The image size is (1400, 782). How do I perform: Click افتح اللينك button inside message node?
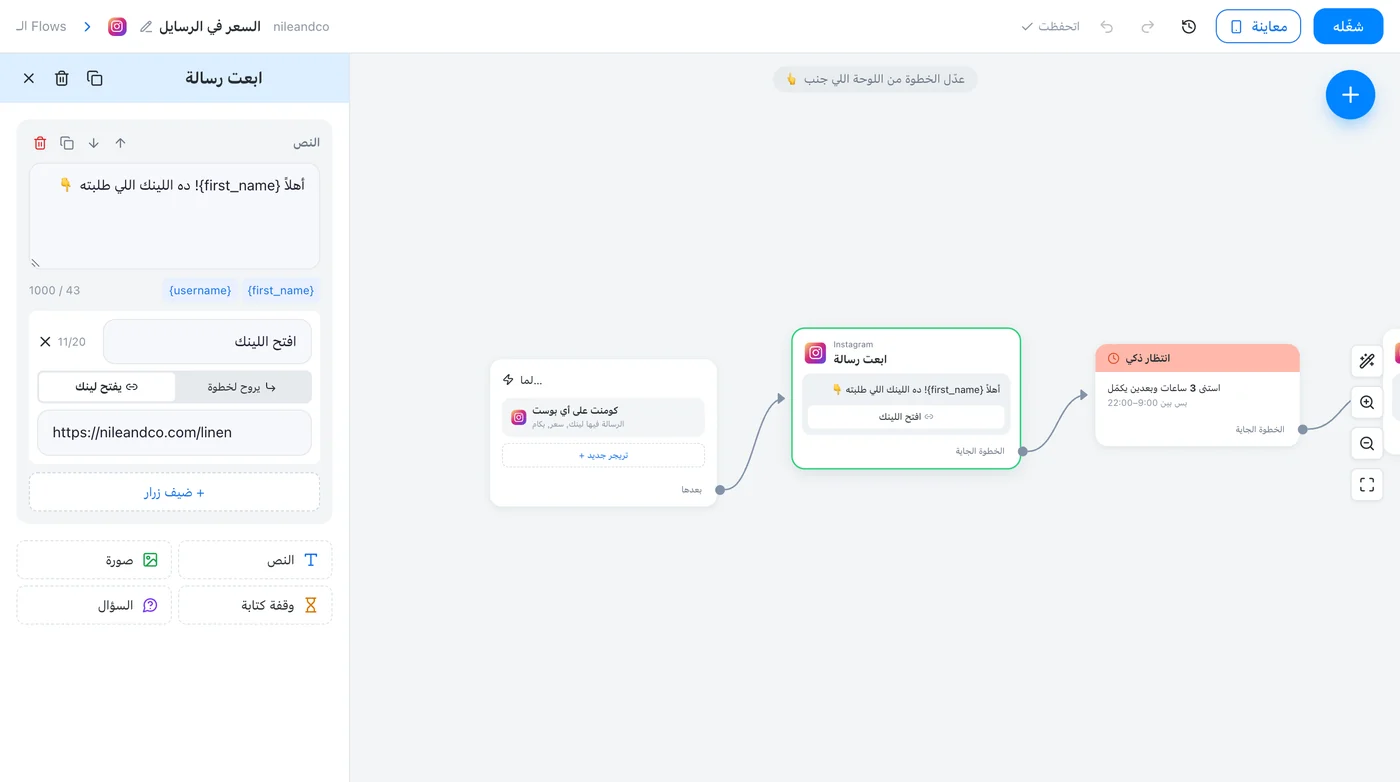point(906,417)
